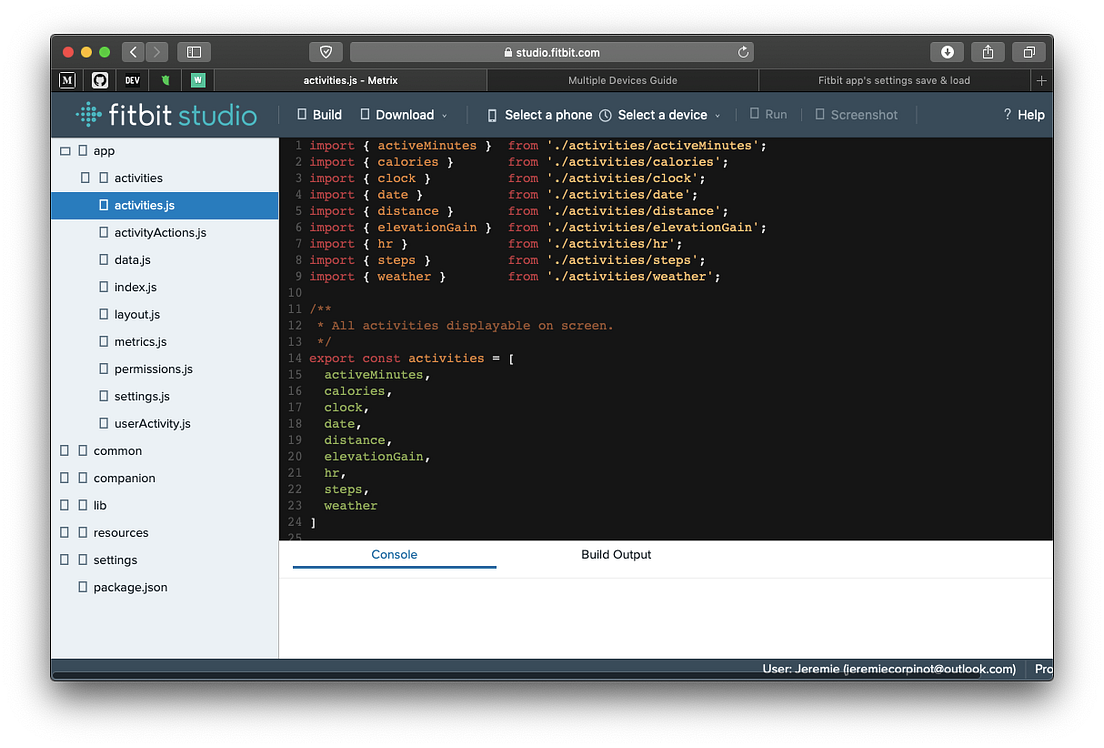This screenshot has width=1104, height=748.
Task: Add a new Safari tab
Action: point(1041,80)
